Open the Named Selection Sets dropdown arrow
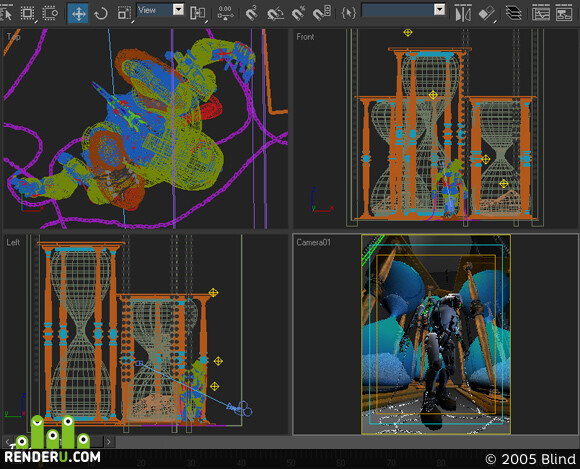Viewport: 580px width, 469px height. click(439, 9)
